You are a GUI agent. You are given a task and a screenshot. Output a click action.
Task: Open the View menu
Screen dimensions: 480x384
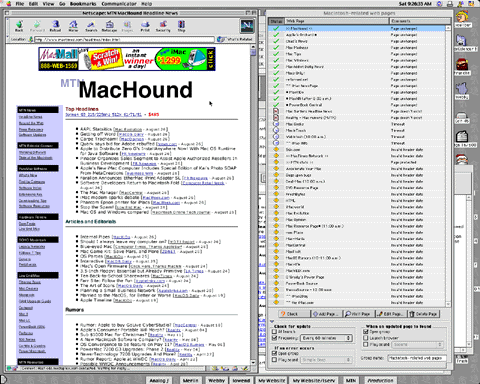[48, 4]
